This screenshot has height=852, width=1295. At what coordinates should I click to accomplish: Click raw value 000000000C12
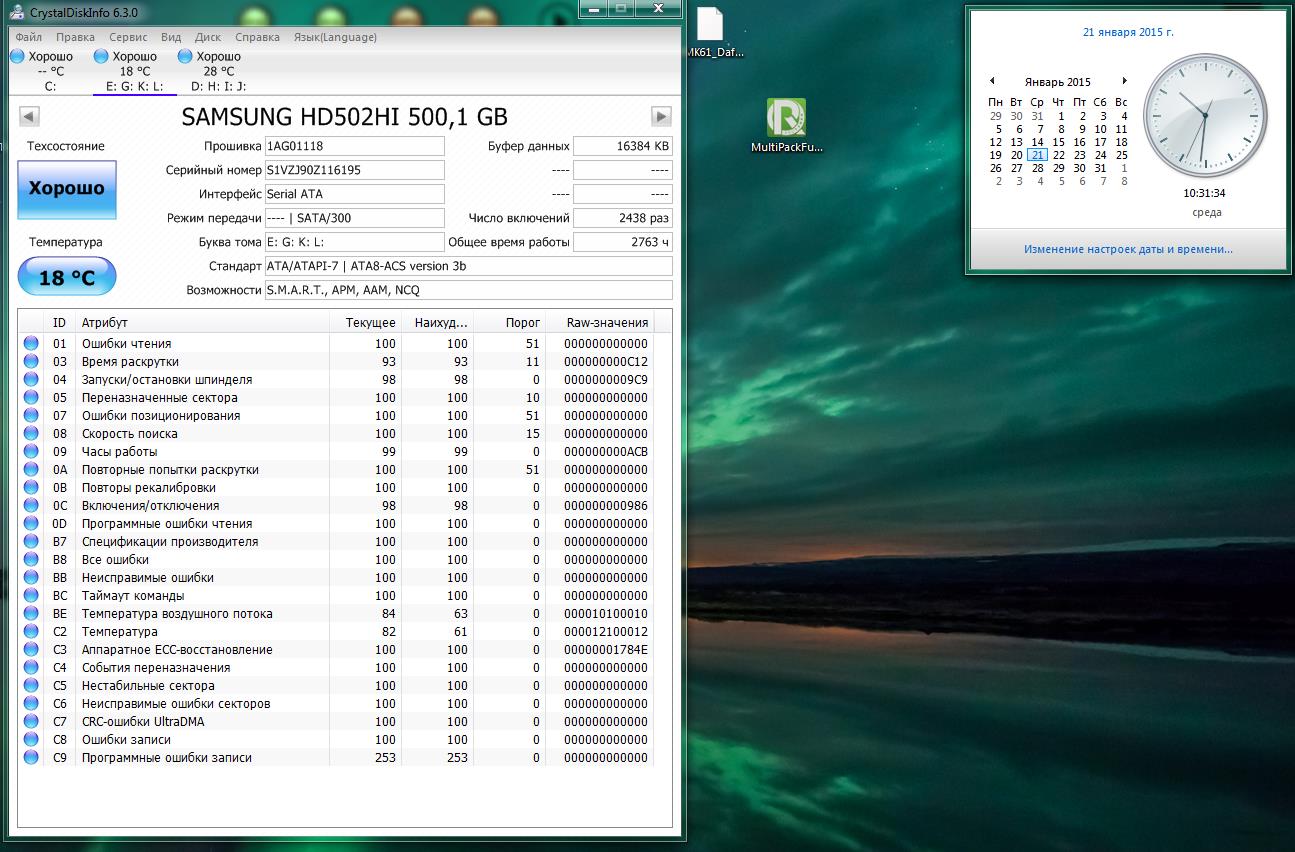[x=606, y=362]
